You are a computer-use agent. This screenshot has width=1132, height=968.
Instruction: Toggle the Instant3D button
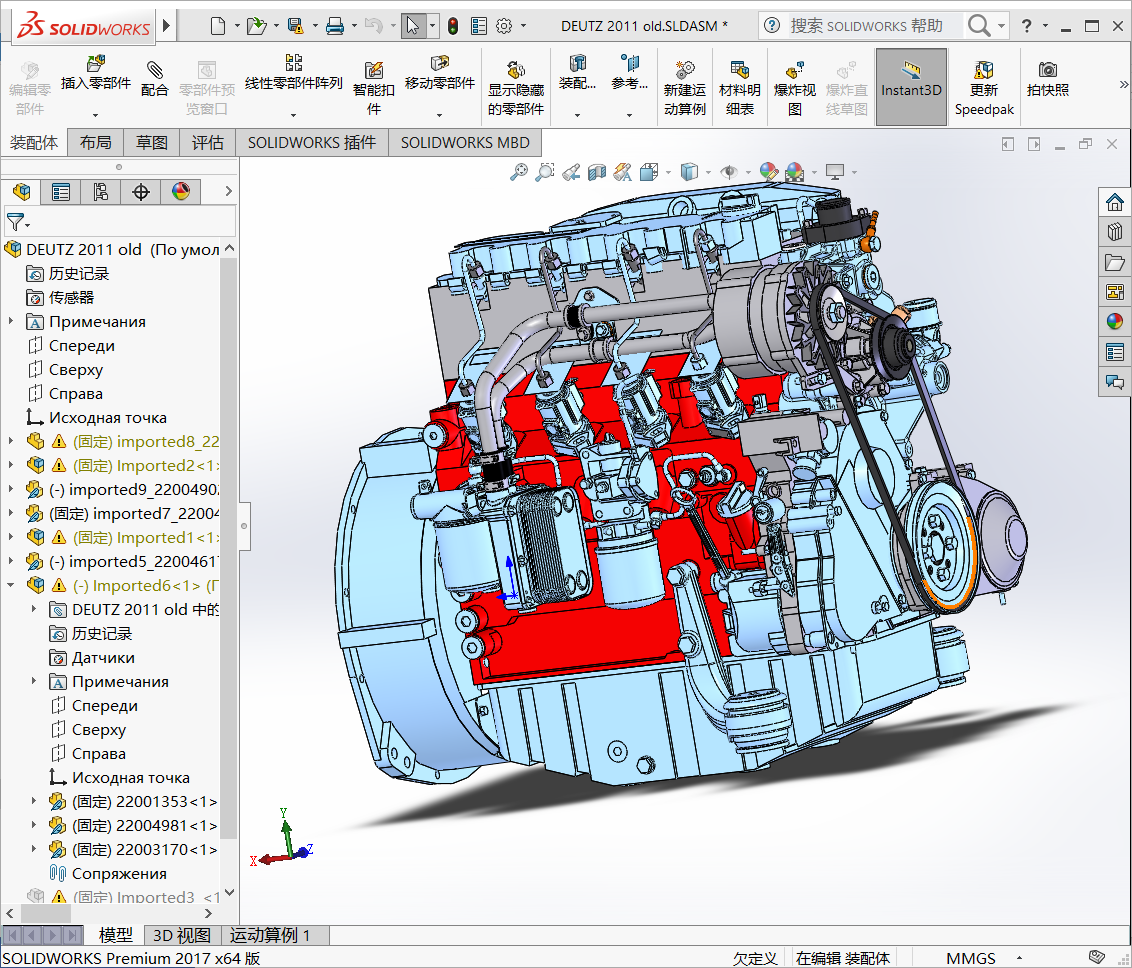911,87
